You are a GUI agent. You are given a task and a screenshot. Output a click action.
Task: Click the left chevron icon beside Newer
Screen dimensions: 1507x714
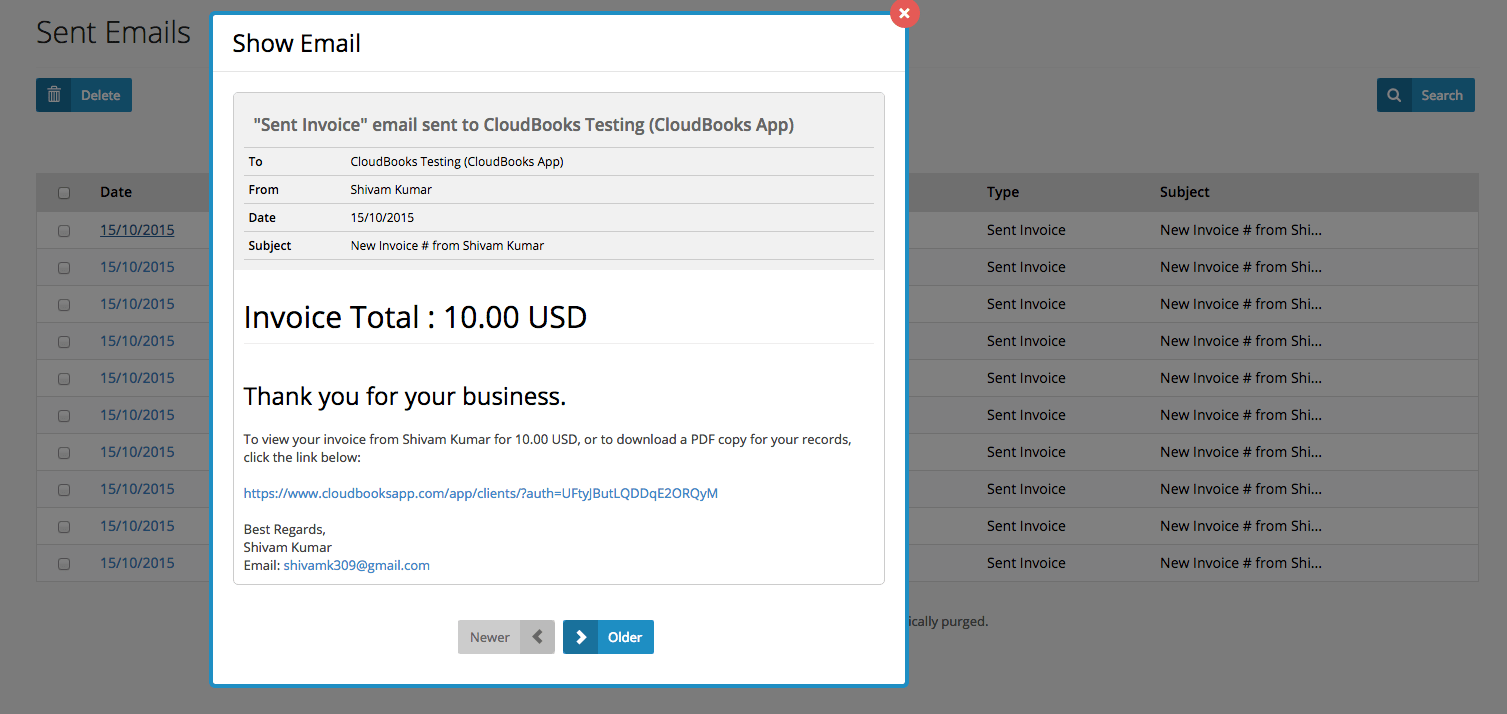pos(537,637)
